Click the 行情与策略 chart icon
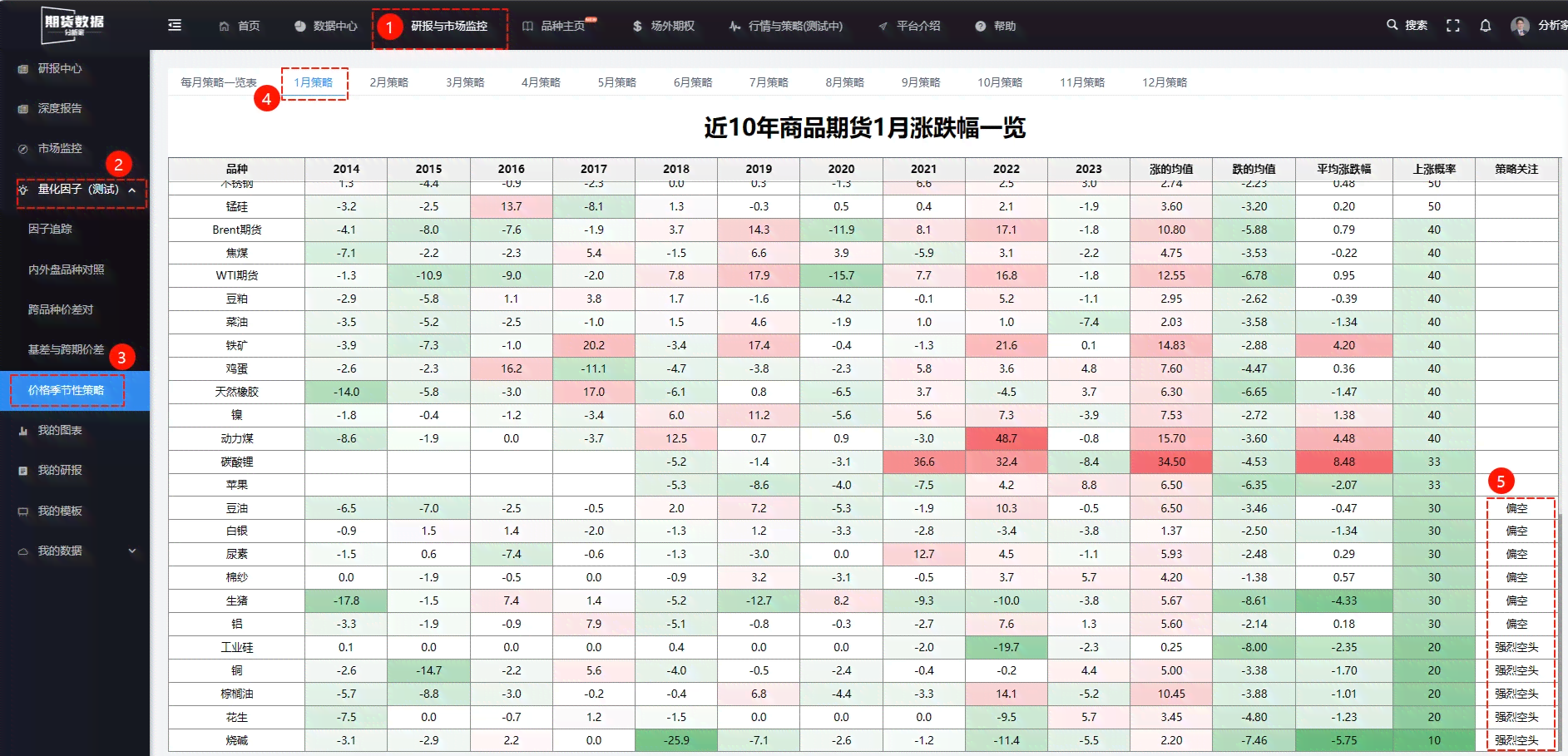The image size is (1568, 756). coord(735,26)
